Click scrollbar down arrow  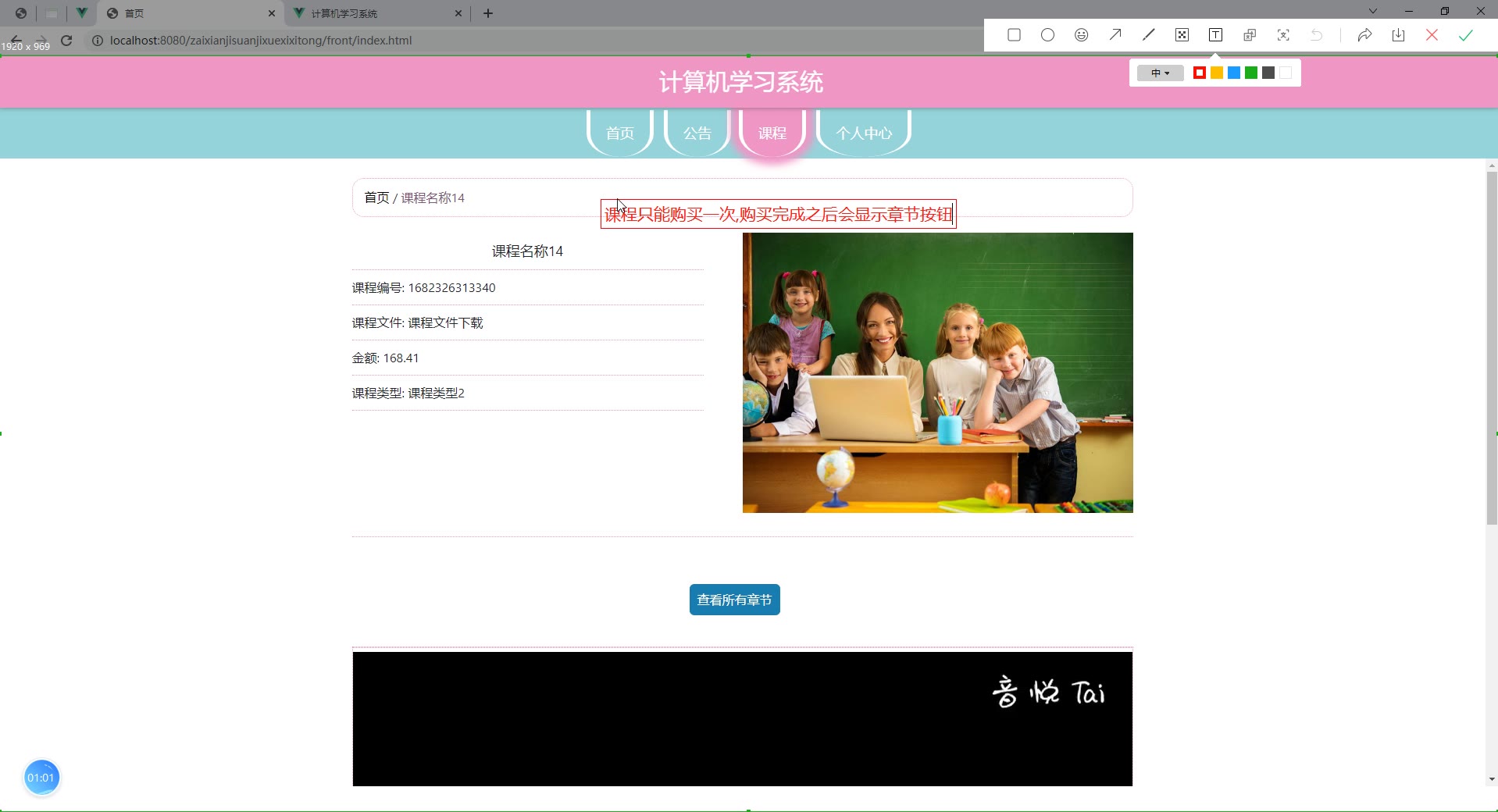pos(1492,778)
